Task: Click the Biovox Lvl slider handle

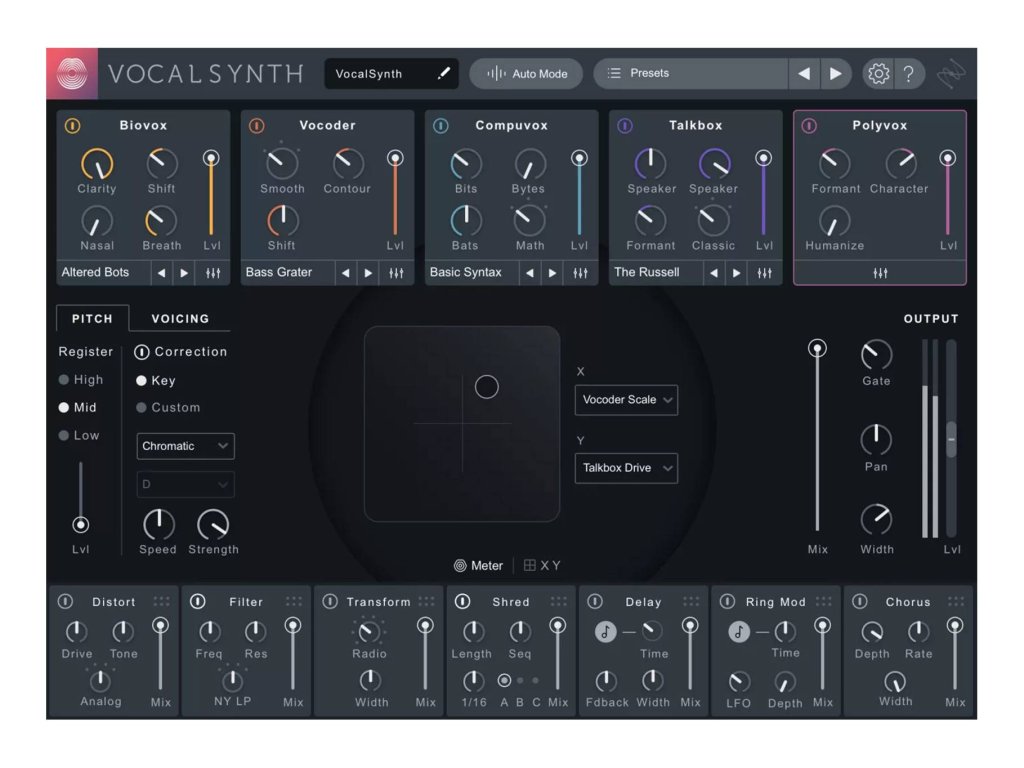Action: (211, 158)
